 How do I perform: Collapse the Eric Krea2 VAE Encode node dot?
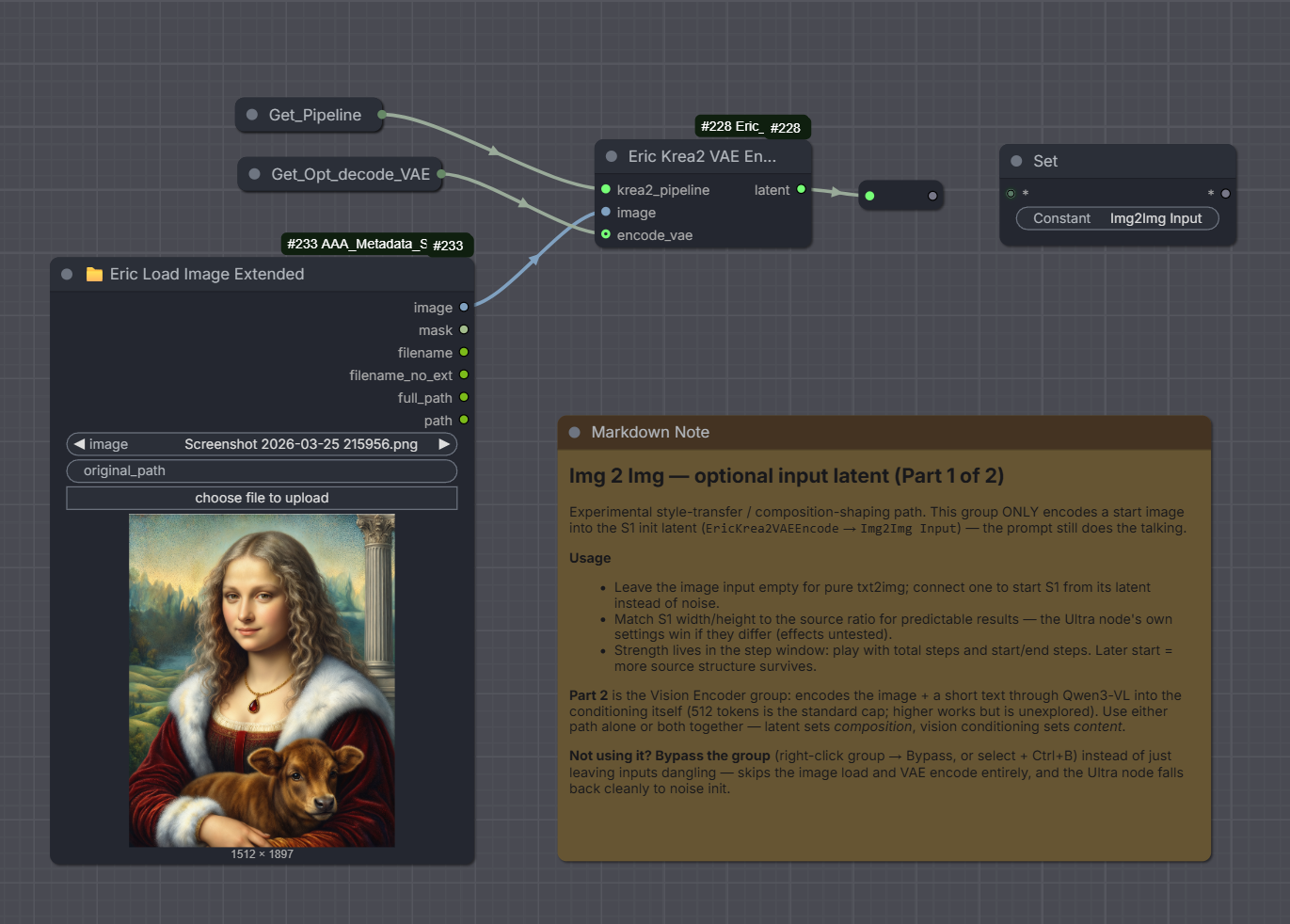coord(612,156)
